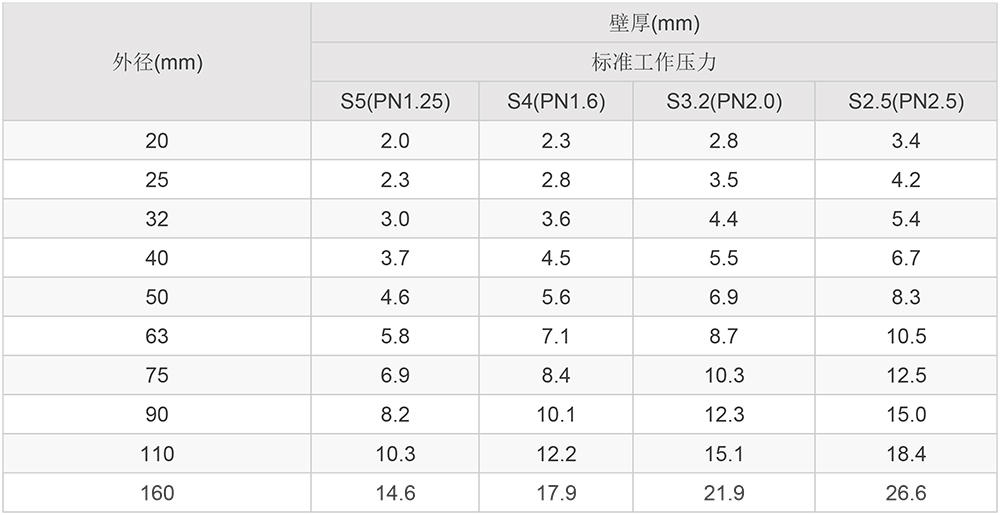Click the 外径(mm) header cell
This screenshot has width=1000, height=515.
click(x=157, y=63)
